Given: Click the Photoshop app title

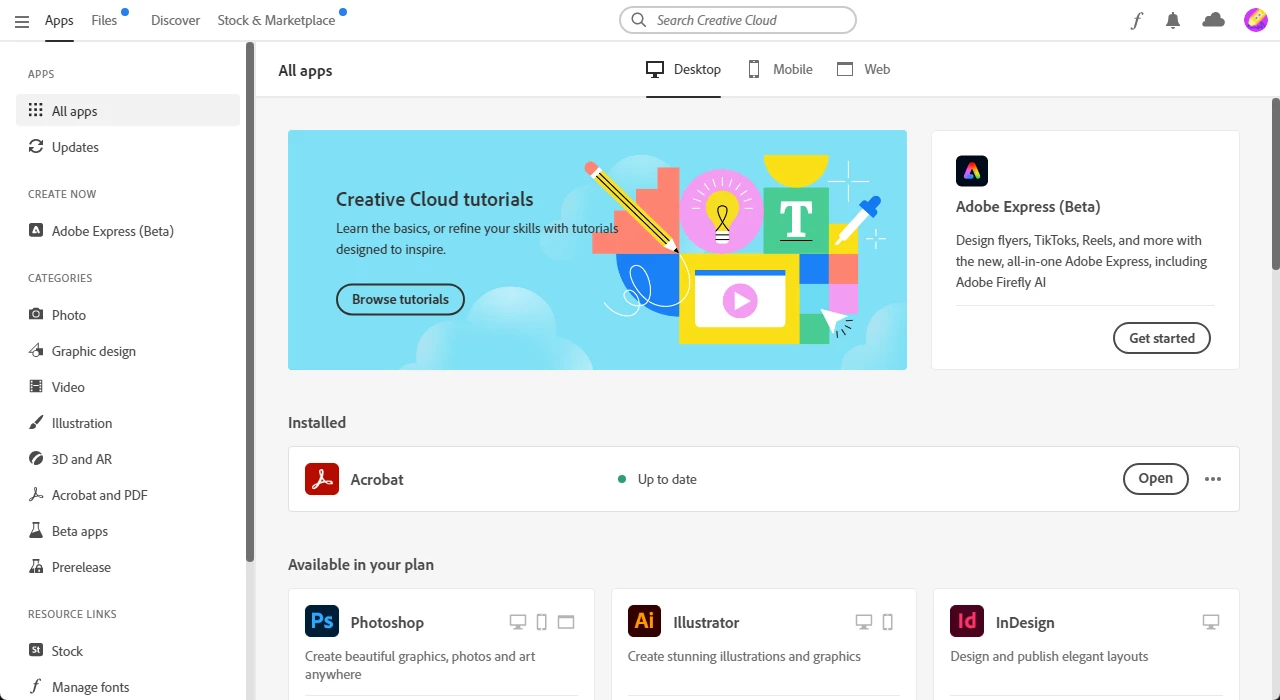Looking at the screenshot, I should [x=387, y=622].
